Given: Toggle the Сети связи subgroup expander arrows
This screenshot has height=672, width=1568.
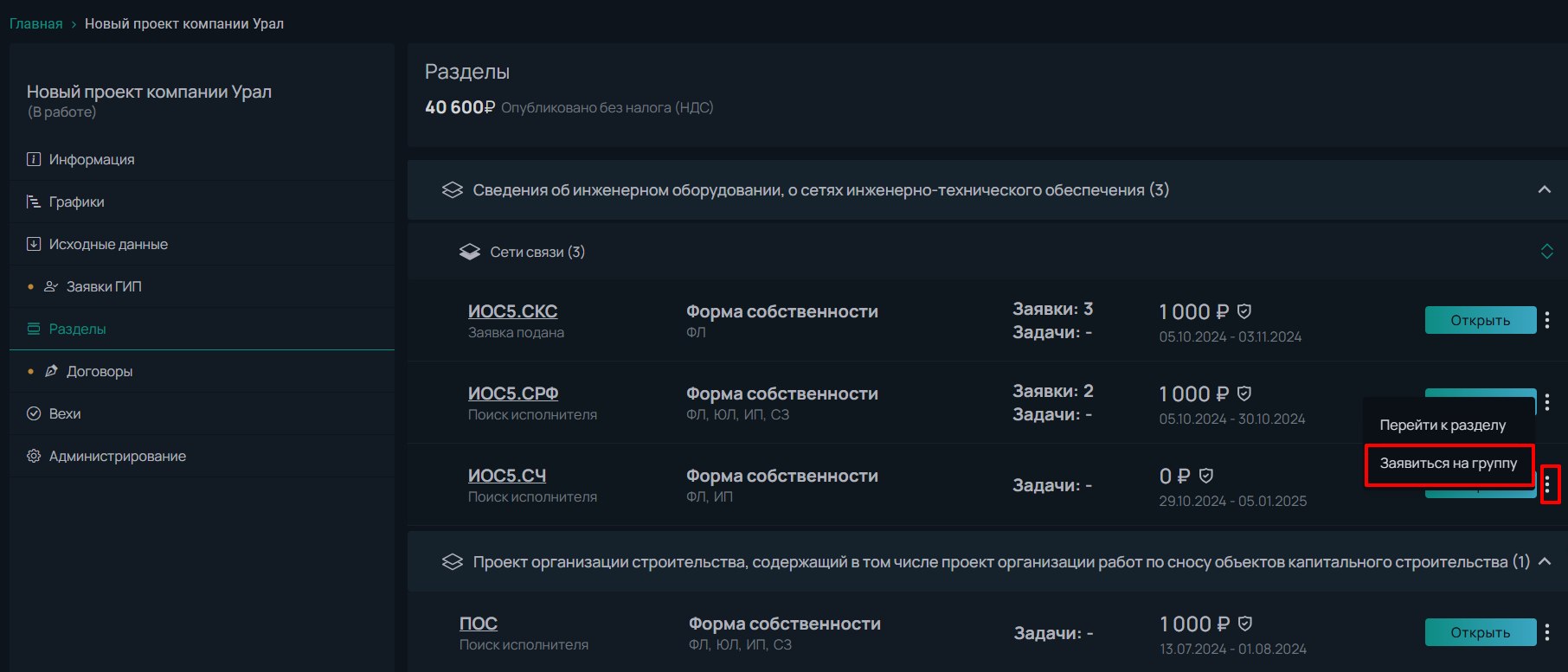Looking at the screenshot, I should click(x=1547, y=252).
